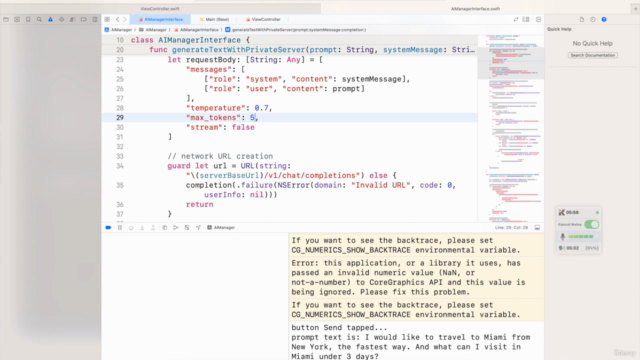Click the prompt text console output
The image size is (640, 360).
(x=411, y=347)
